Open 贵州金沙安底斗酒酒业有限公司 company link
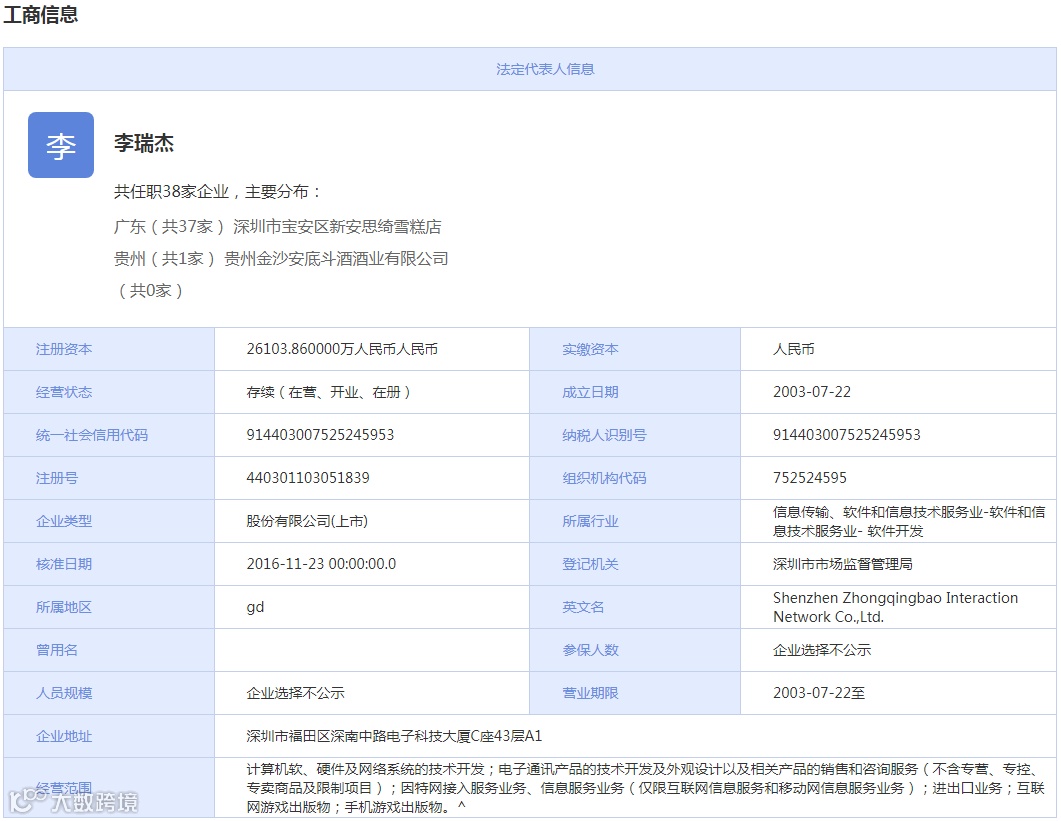 [336, 259]
